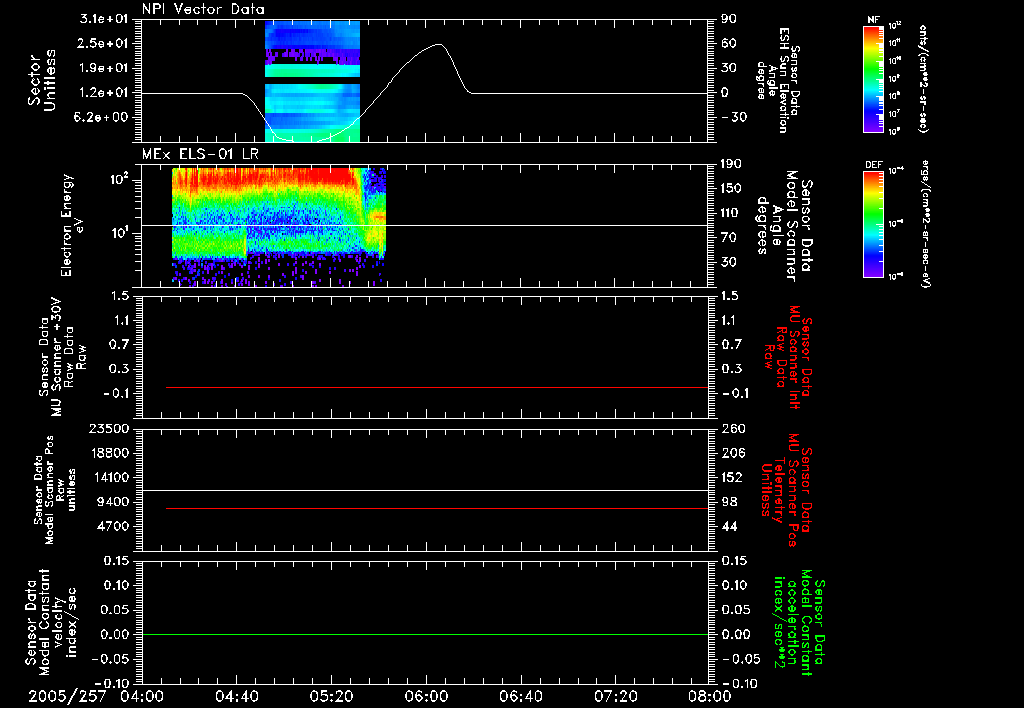Select the DEF color scale bar
1024x708 pixels.
click(x=873, y=224)
